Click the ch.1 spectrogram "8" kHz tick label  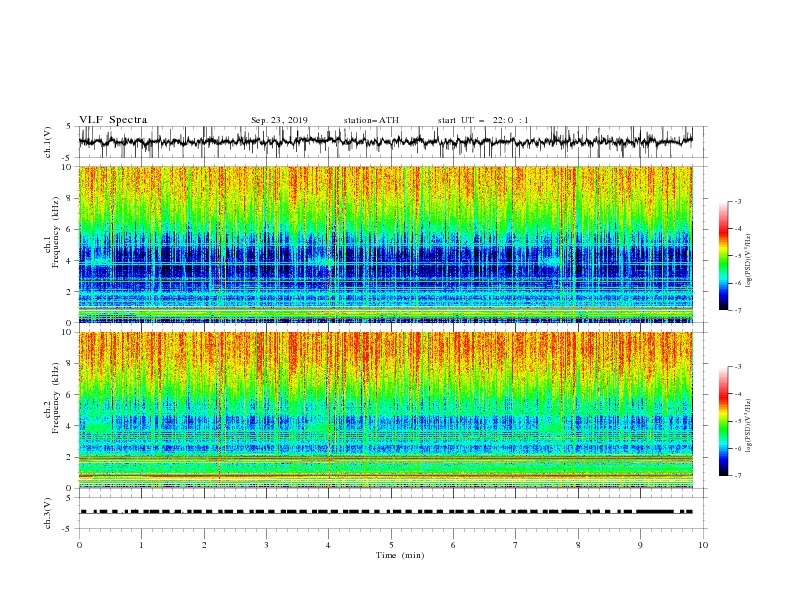[69, 198]
